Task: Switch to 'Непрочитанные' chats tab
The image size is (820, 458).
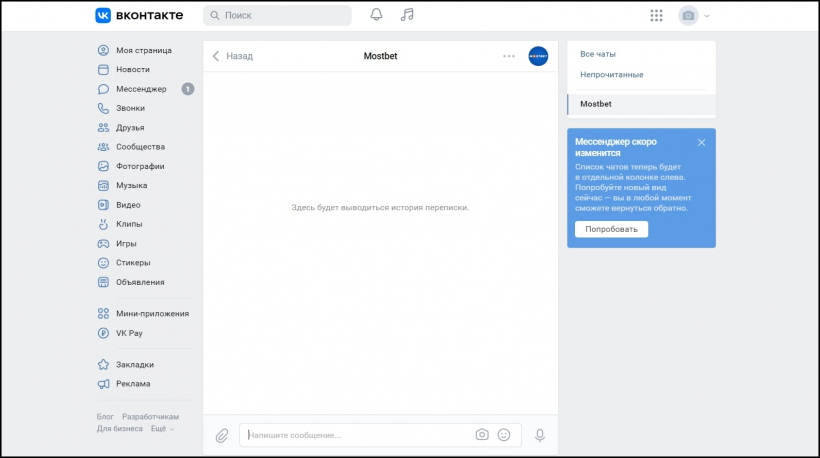Action: tap(611, 75)
